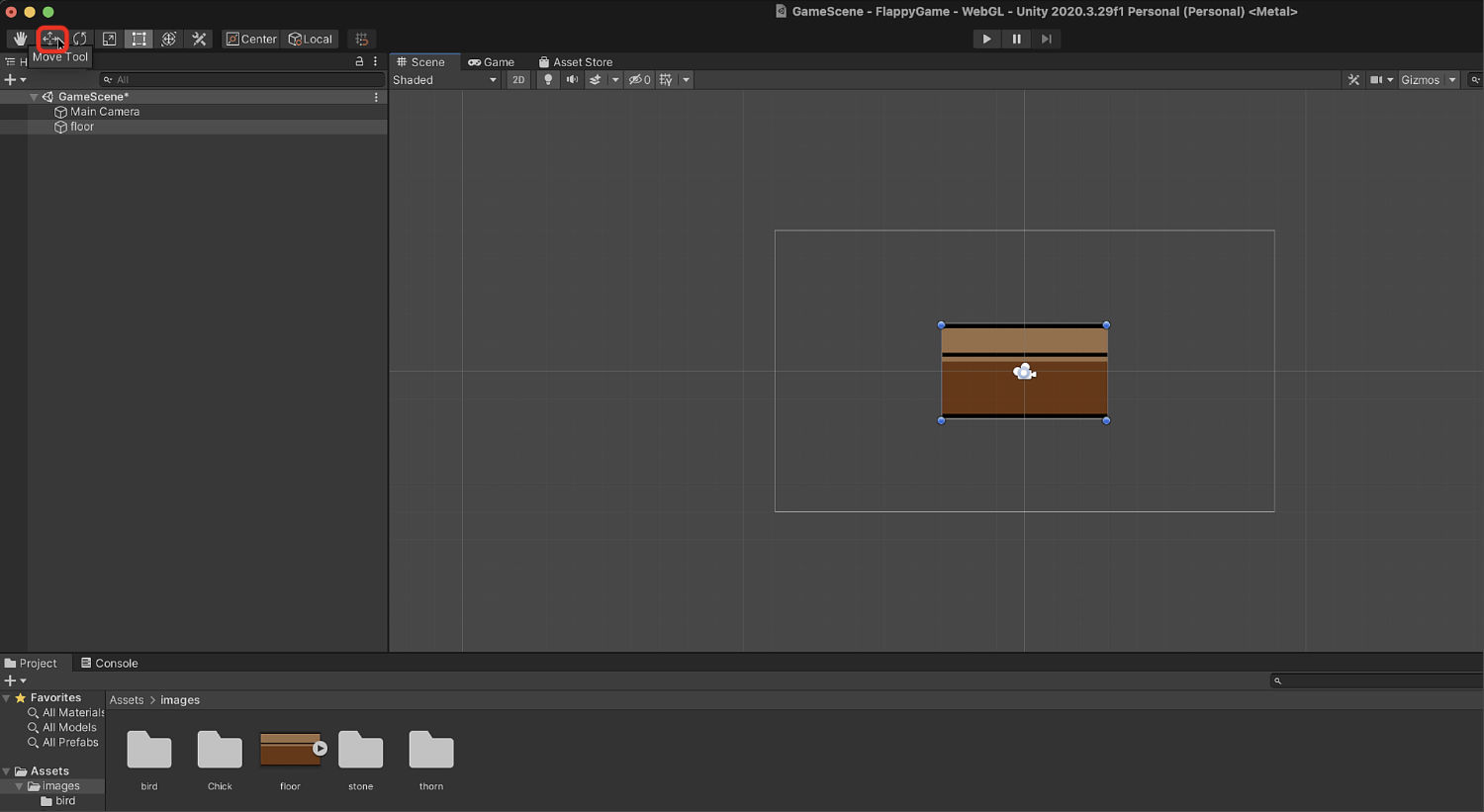
Task: Select the Rect tool
Action: click(139, 39)
